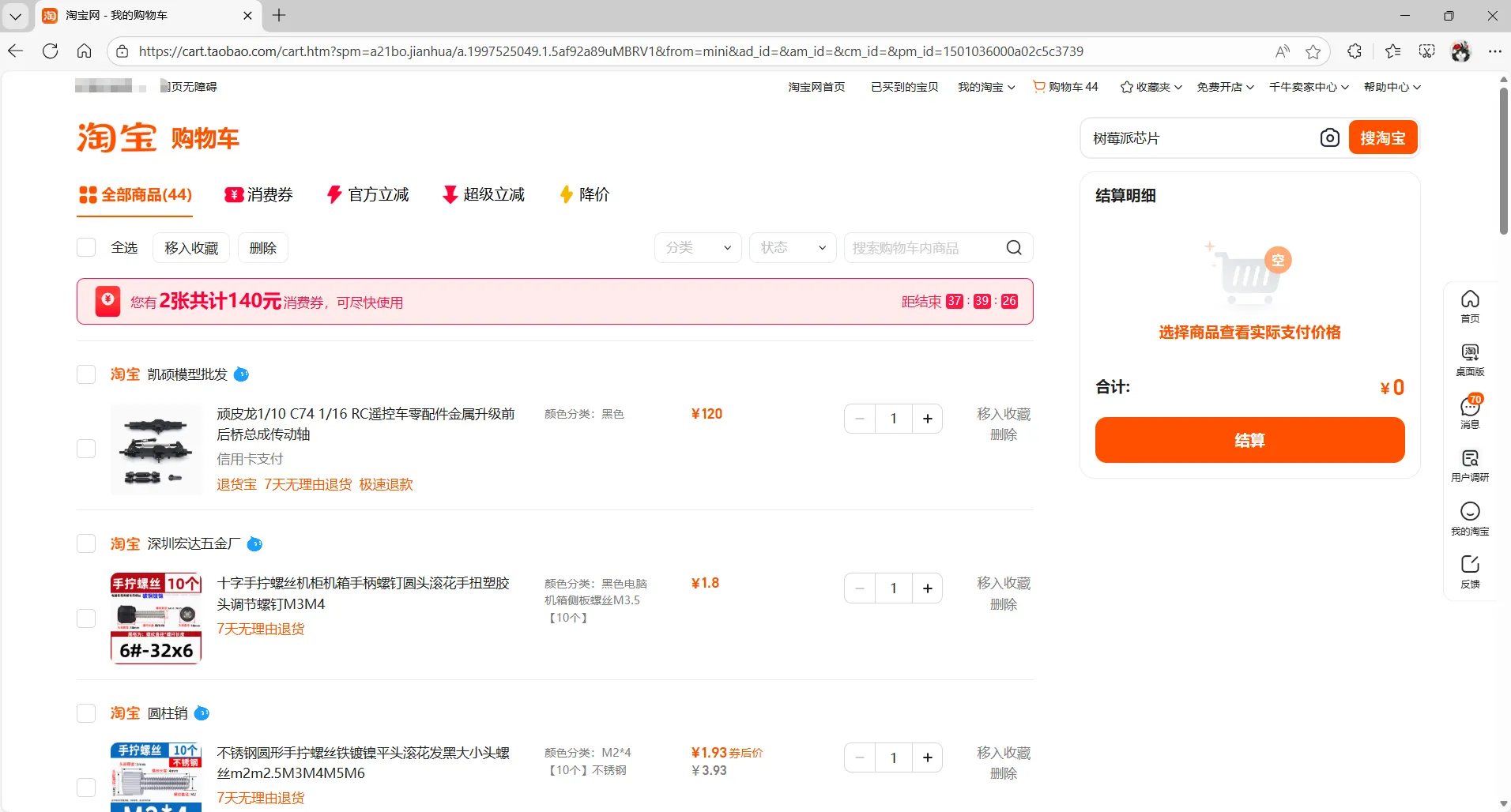This screenshot has height=812, width=1511.
Task: Open 用户调研 in the right sidebar
Action: click(1470, 464)
